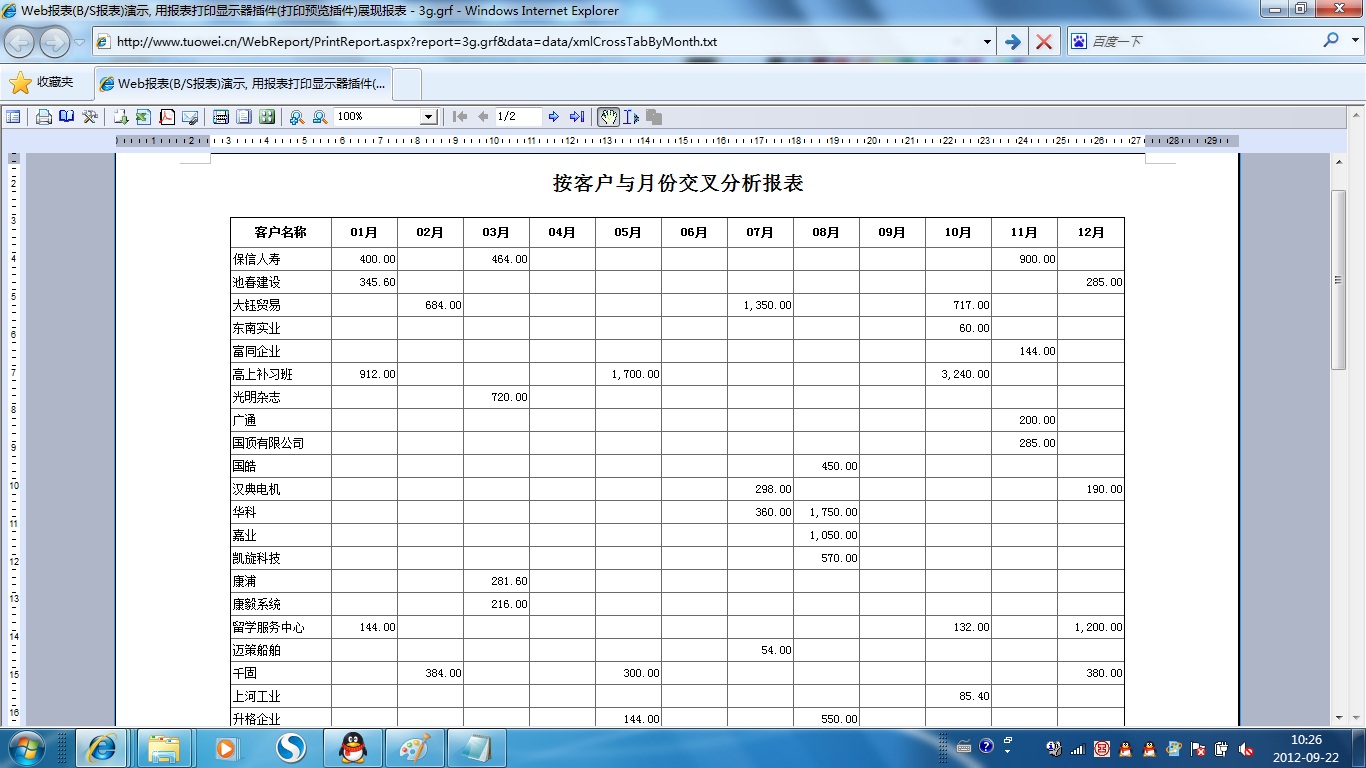The height and width of the screenshot is (768, 1366).
Task: Click the stop loading X button
Action: click(1043, 41)
